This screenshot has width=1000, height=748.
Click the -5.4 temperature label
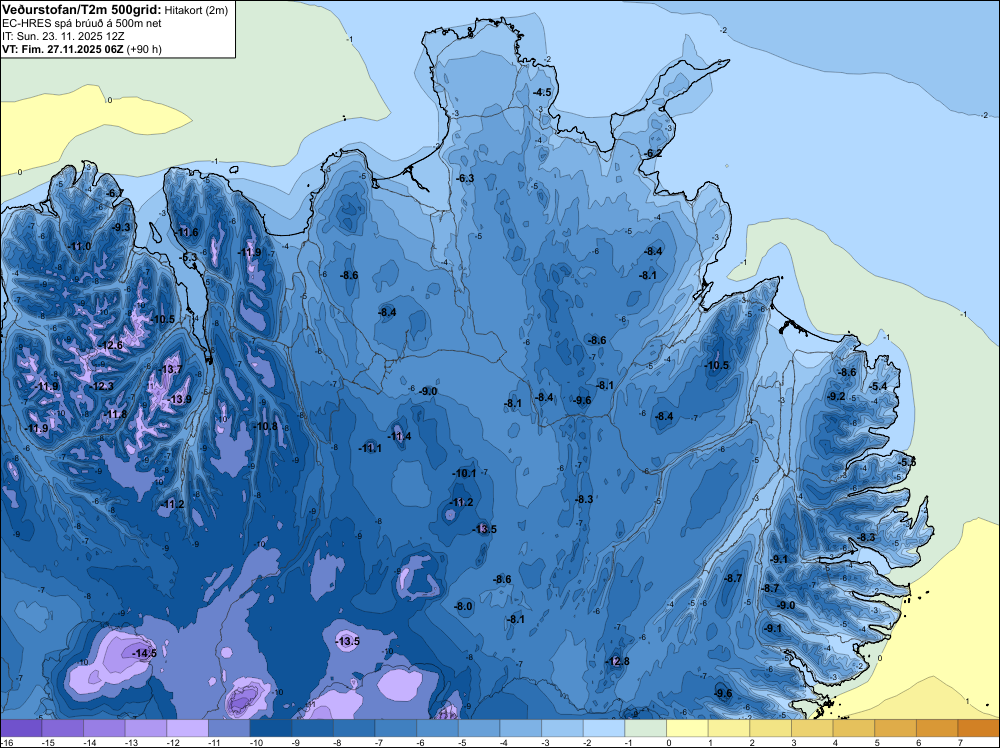tap(878, 386)
